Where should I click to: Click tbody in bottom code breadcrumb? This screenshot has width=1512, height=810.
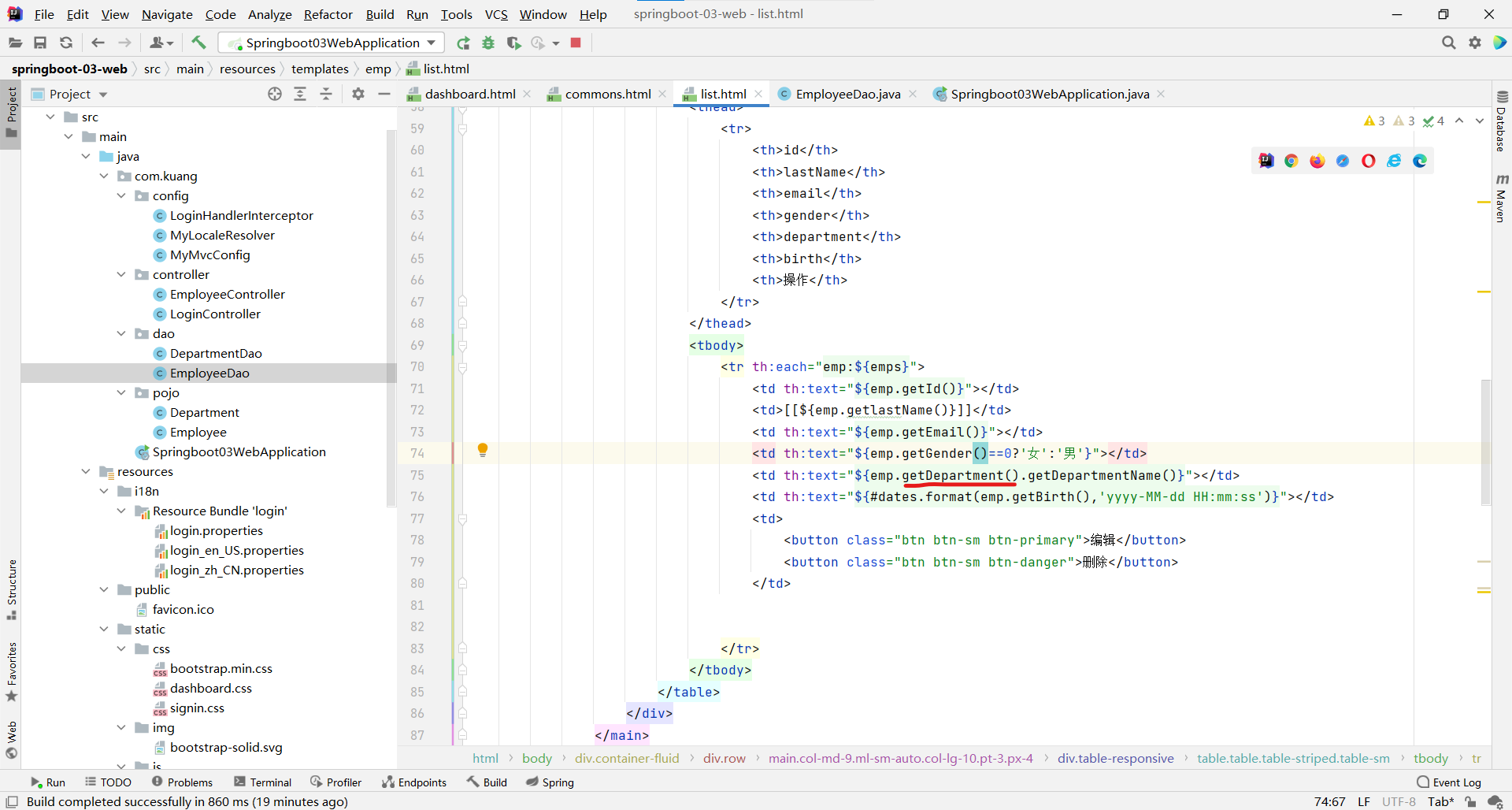pos(1430,758)
